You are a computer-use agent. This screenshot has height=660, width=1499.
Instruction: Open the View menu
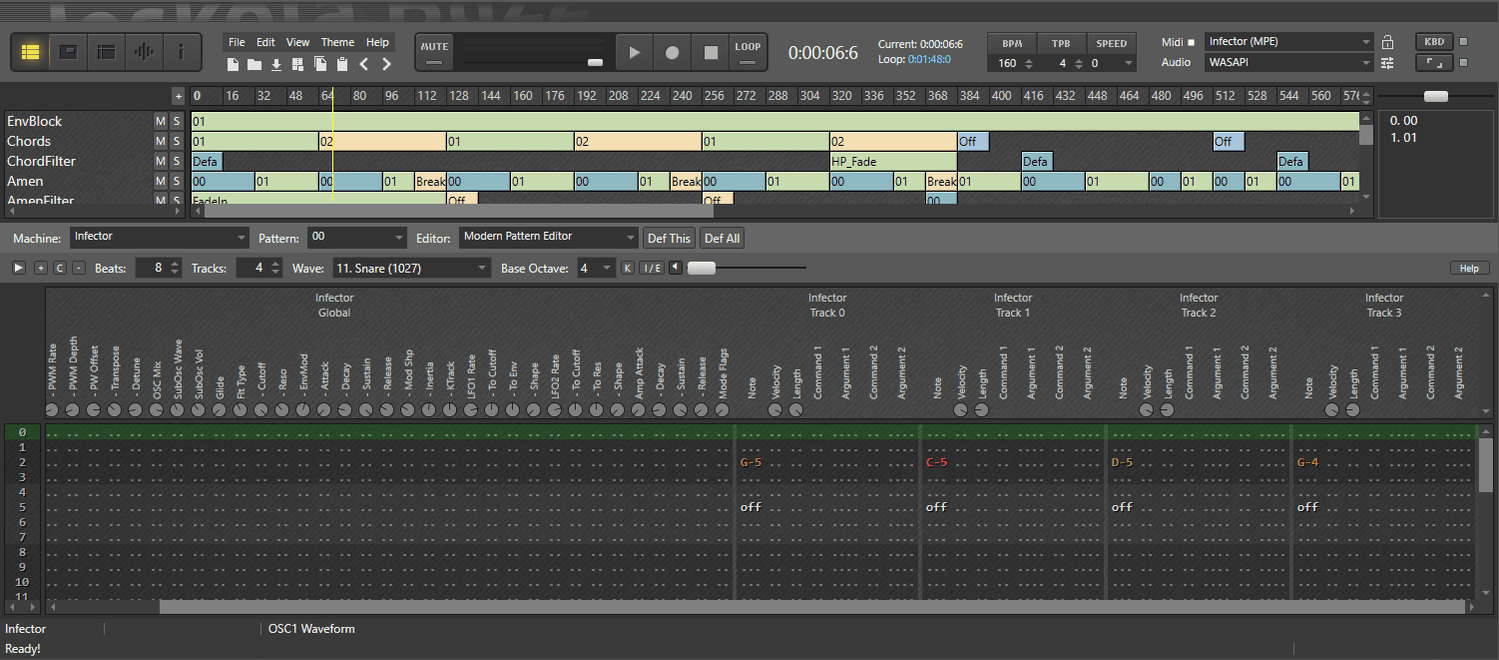(298, 42)
